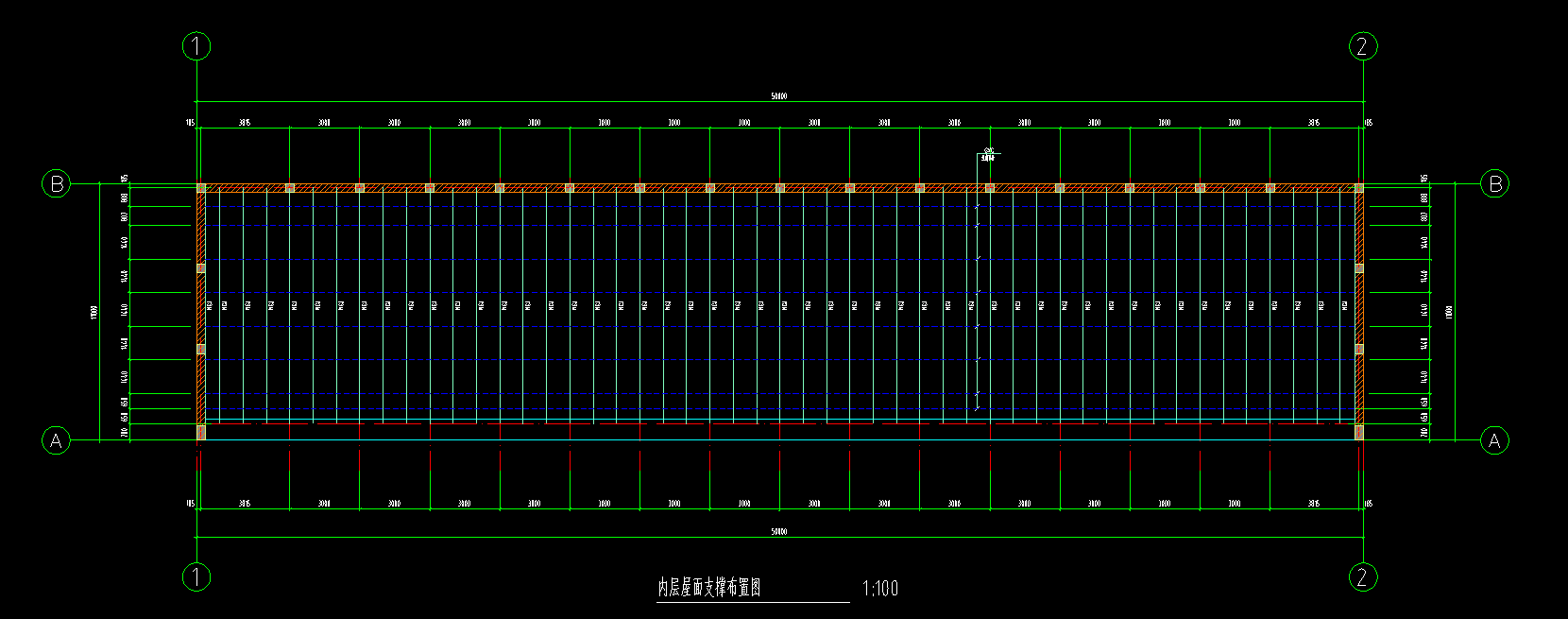
Task: Select the bottom-left corner column on axis A
Action: coord(201,432)
